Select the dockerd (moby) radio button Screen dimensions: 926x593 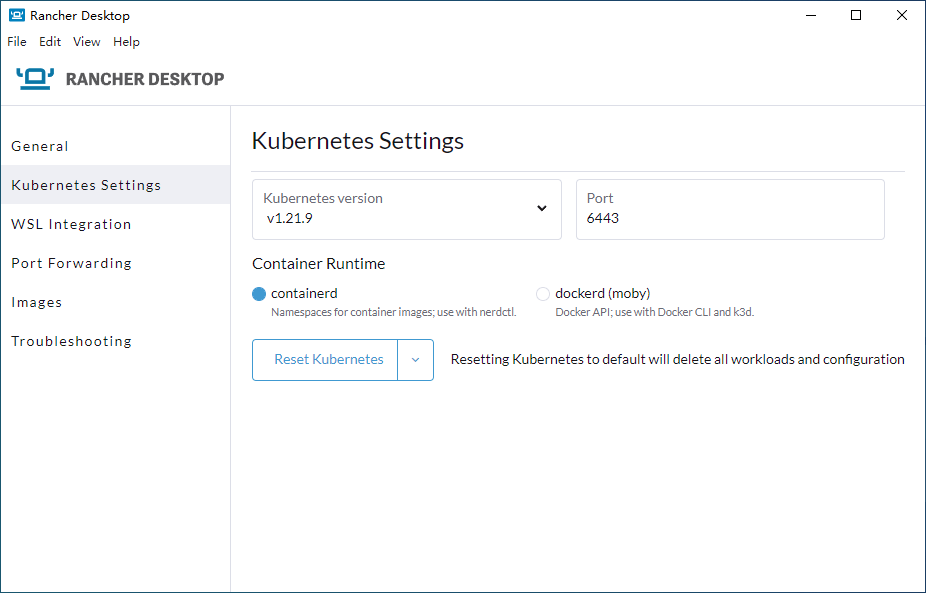tap(543, 294)
